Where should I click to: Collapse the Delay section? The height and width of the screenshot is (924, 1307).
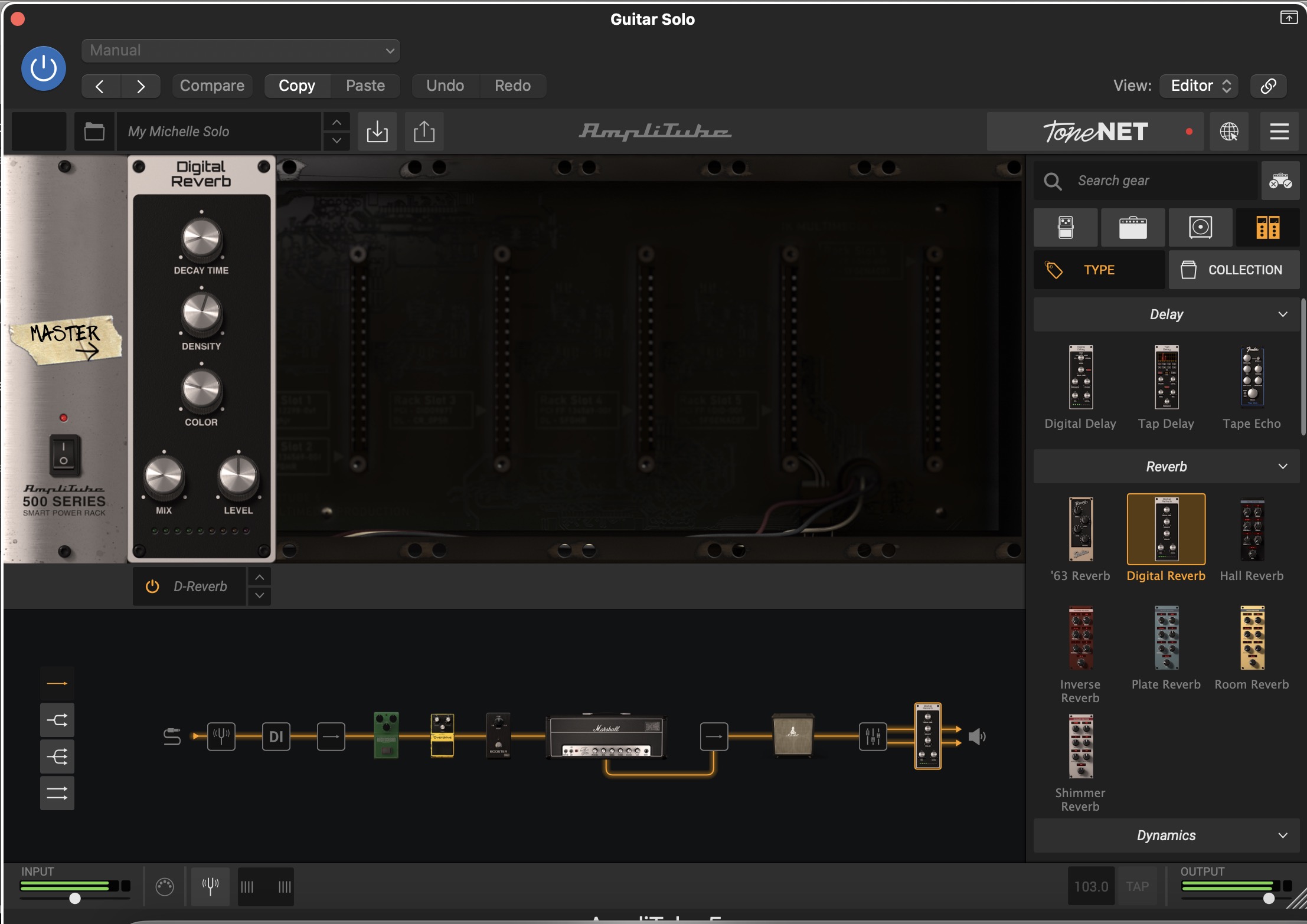click(1167, 314)
